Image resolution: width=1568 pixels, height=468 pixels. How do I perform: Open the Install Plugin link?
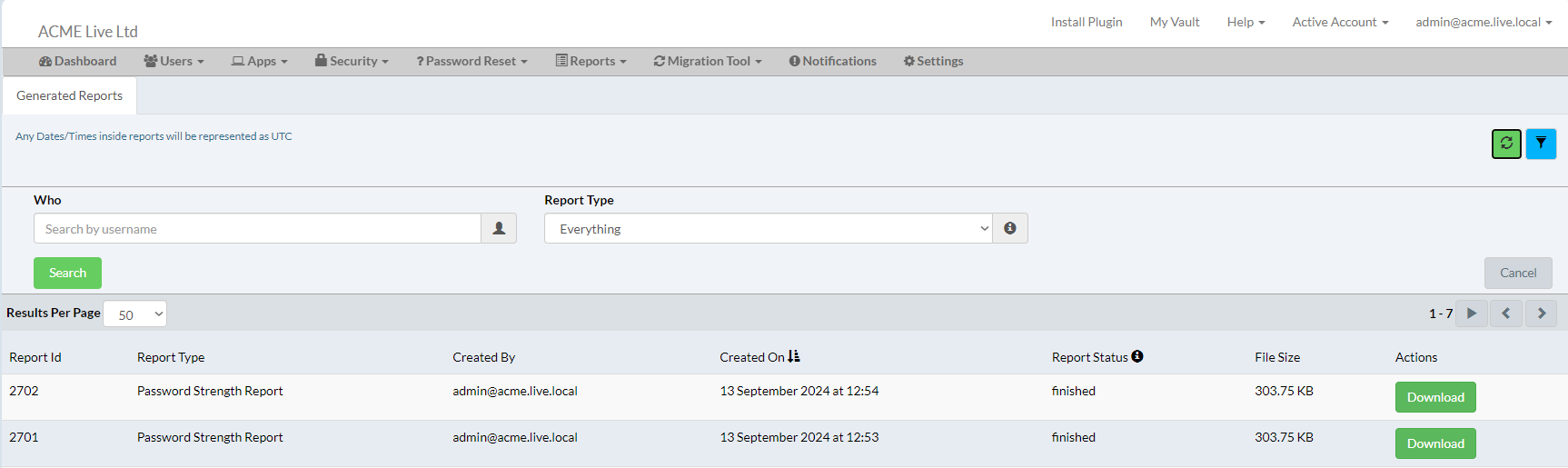(1087, 22)
